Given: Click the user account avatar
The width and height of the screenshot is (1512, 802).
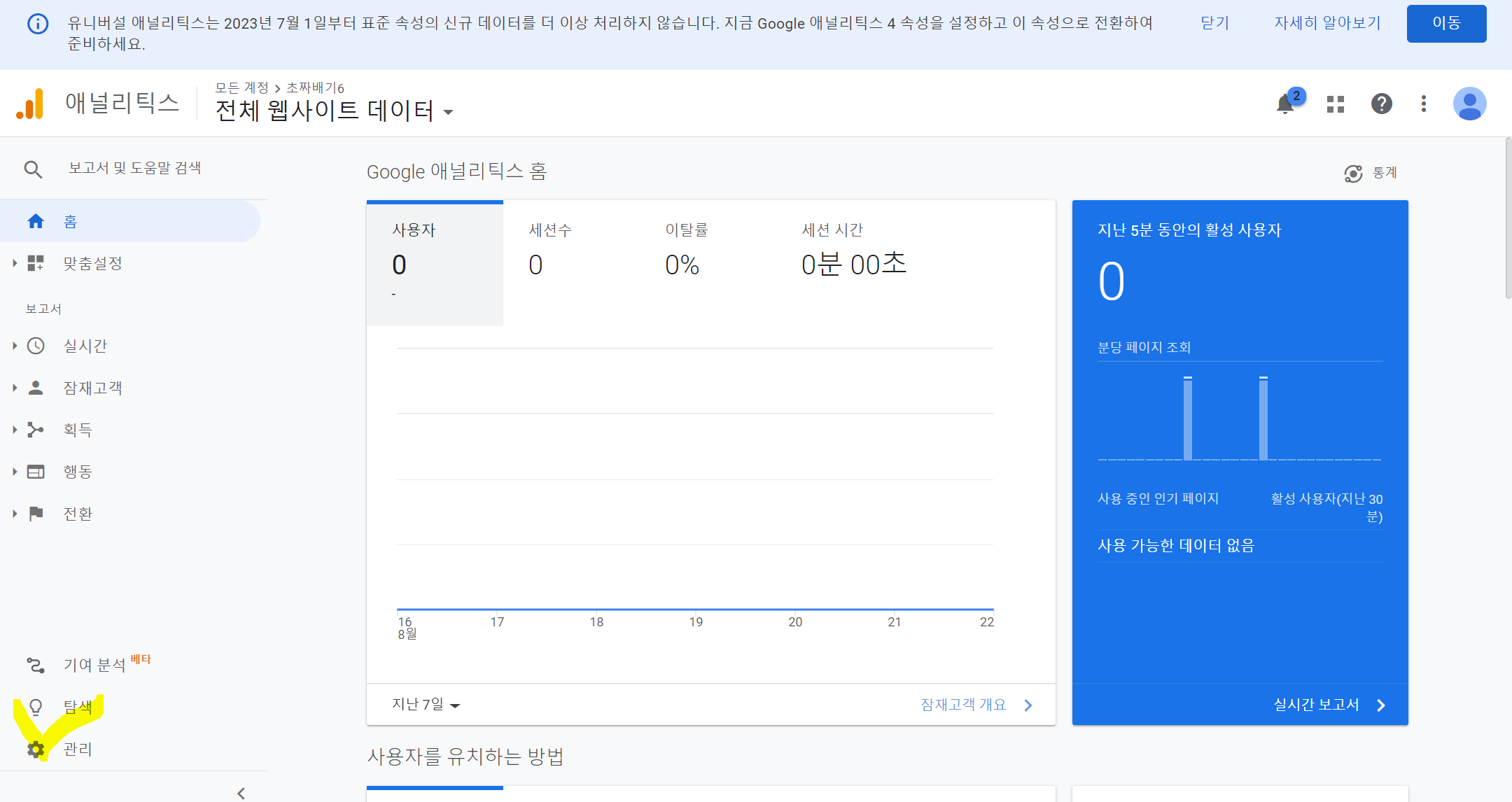Looking at the screenshot, I should click(1469, 104).
